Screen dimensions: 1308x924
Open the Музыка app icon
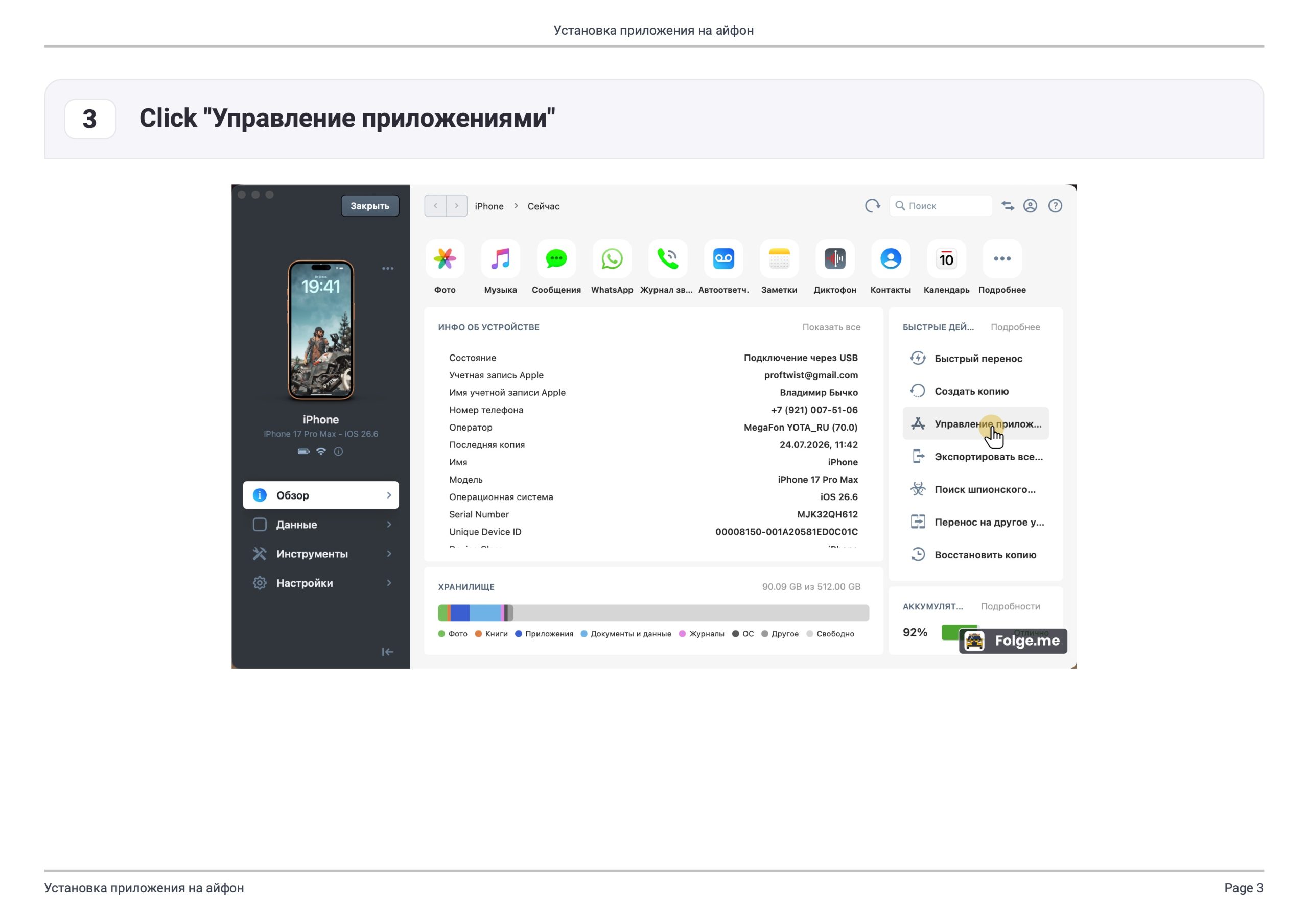pos(500,259)
